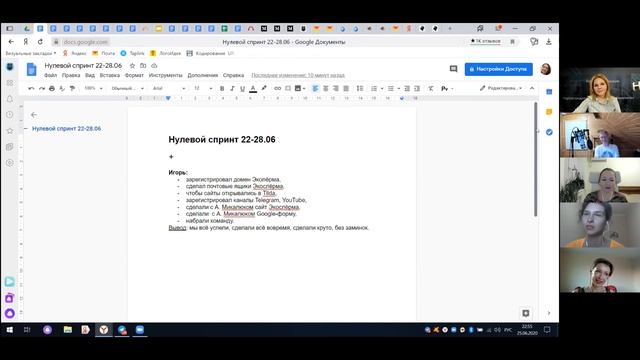Collapse the menus with the up chevron
This screenshot has height=360, width=640.
point(532,88)
